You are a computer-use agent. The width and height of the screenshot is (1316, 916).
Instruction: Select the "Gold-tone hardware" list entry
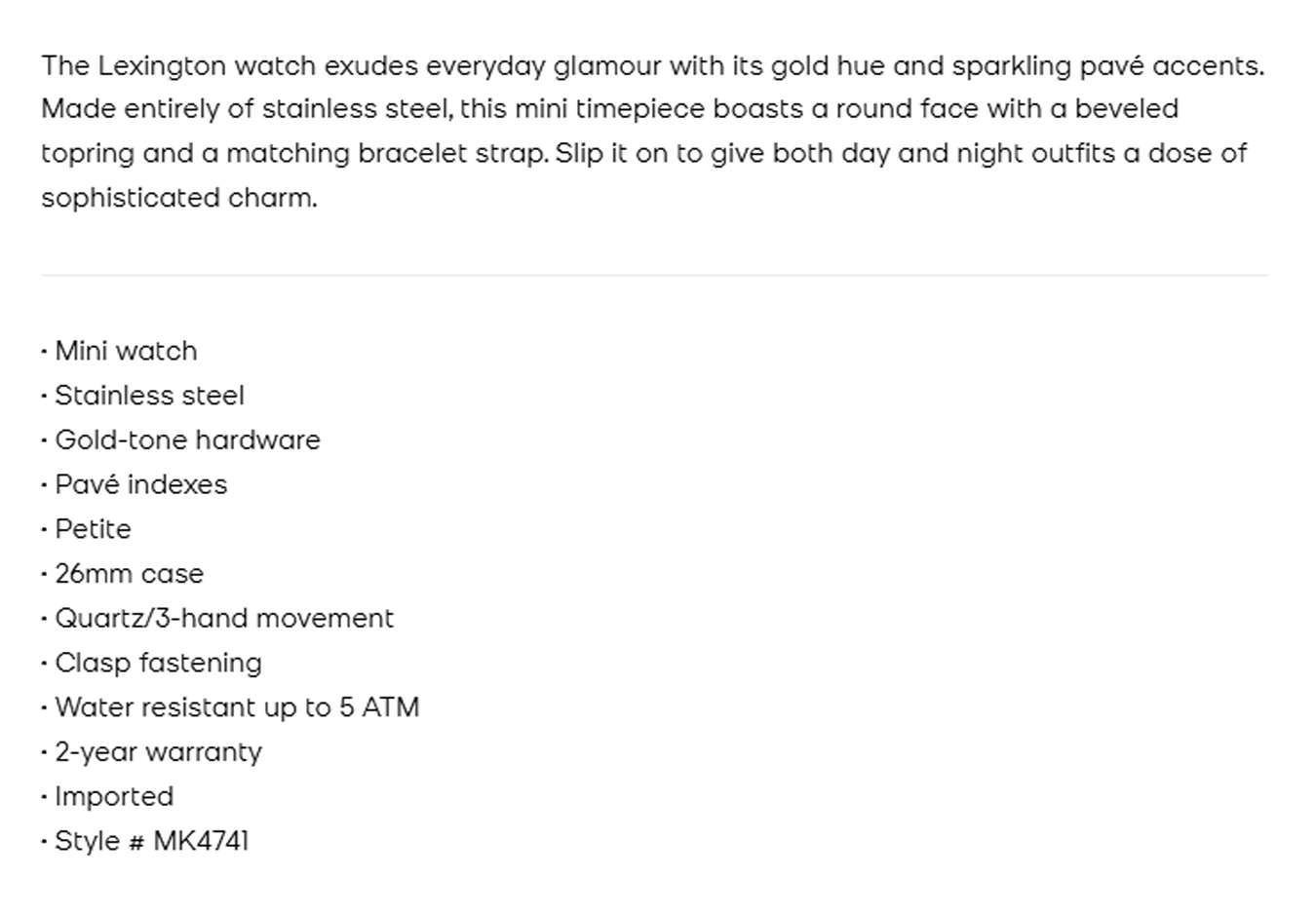coord(187,440)
